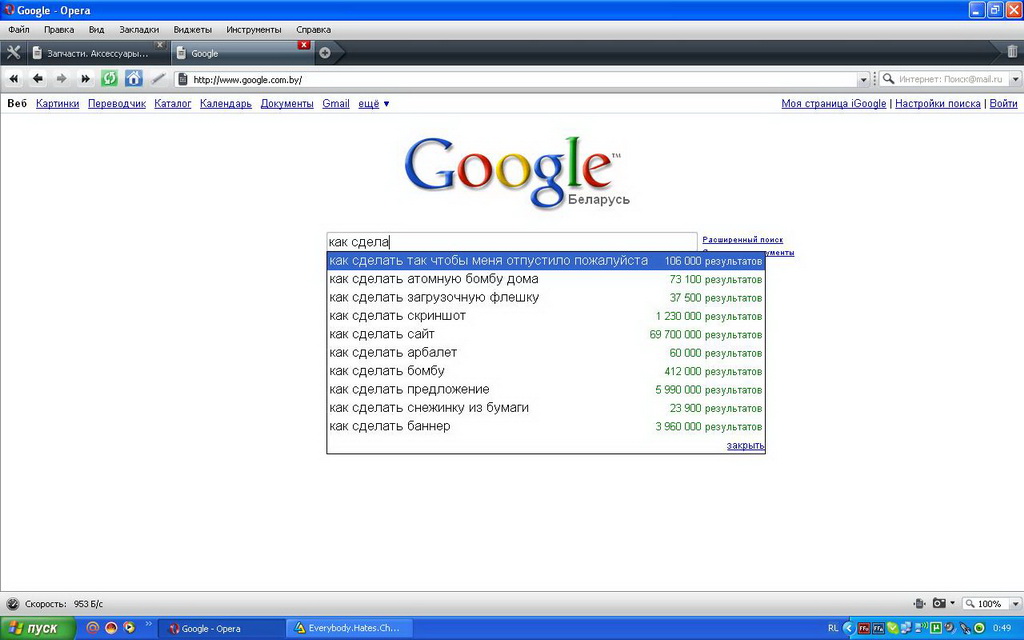The height and width of the screenshot is (640, 1024).
Task: Click the Opera panels wrench icon
Action: [13, 52]
